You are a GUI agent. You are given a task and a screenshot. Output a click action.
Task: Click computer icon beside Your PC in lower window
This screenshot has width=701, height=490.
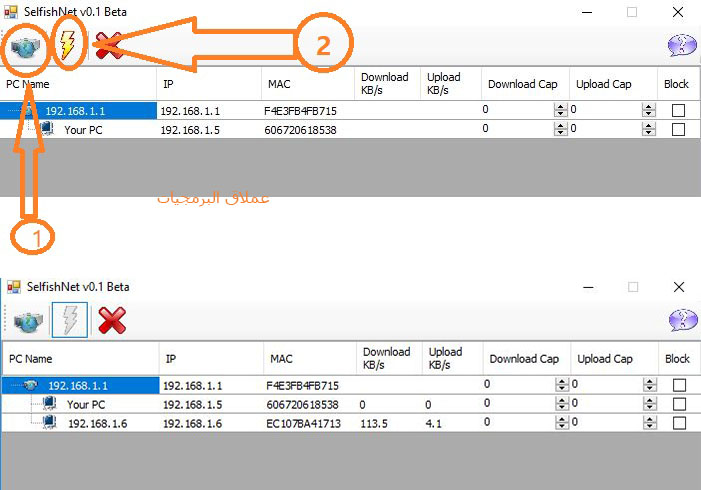[x=50, y=404]
